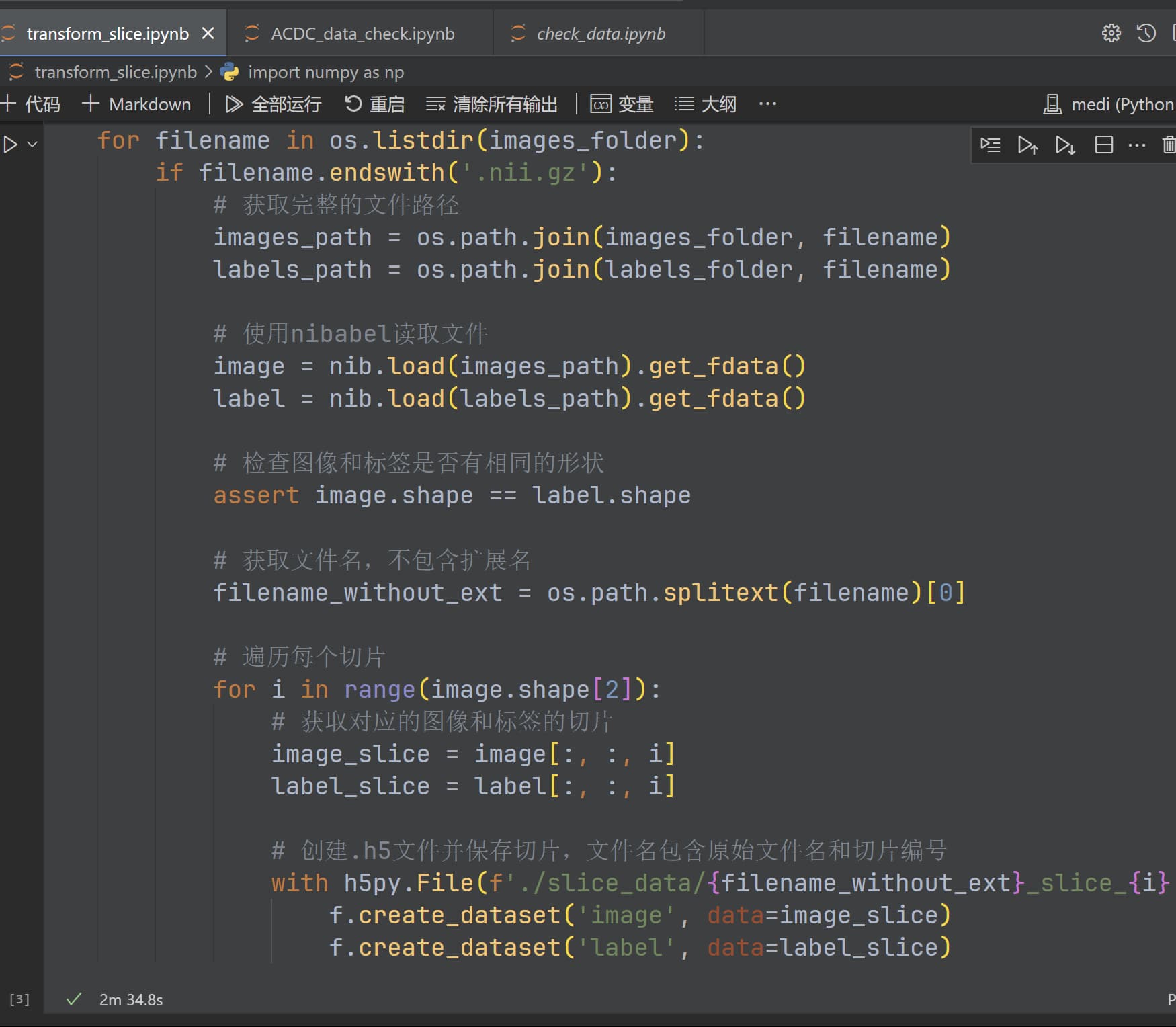Switch to check_data.ipynb tab

(600, 34)
